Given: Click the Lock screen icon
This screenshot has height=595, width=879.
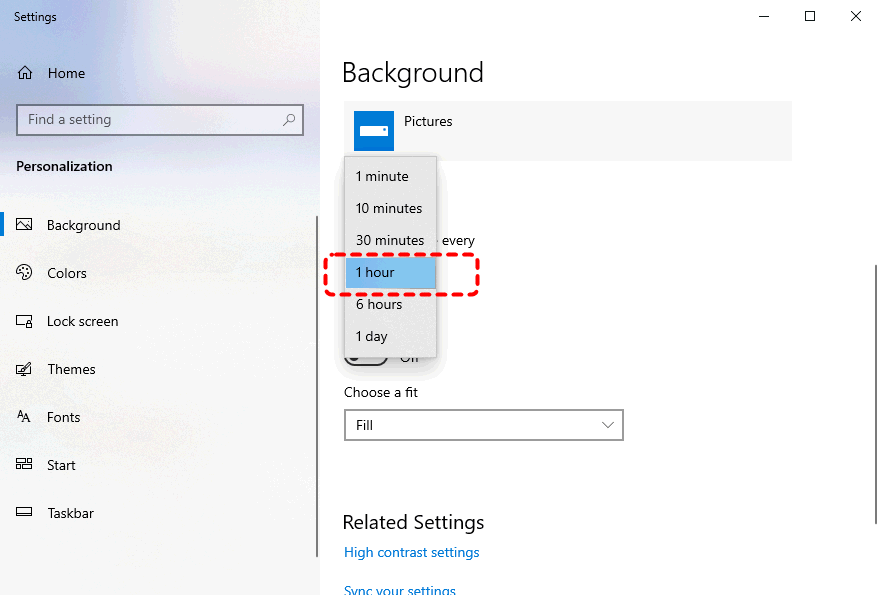Looking at the screenshot, I should [25, 321].
